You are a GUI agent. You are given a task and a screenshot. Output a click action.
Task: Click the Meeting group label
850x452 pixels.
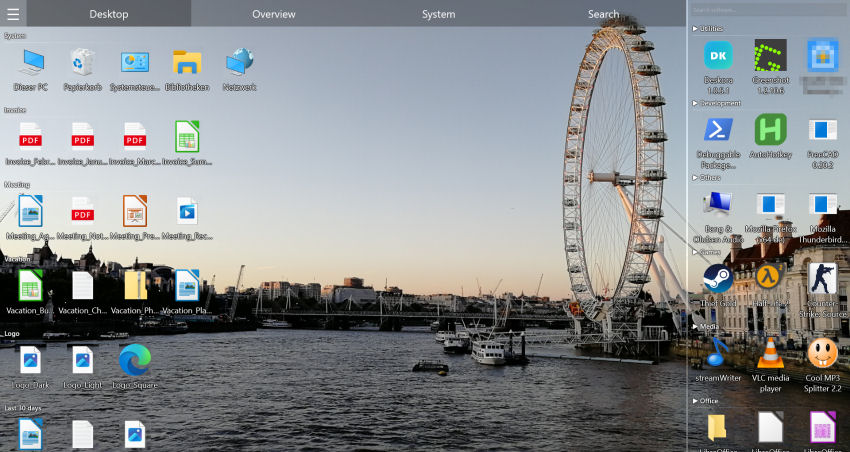click(17, 185)
